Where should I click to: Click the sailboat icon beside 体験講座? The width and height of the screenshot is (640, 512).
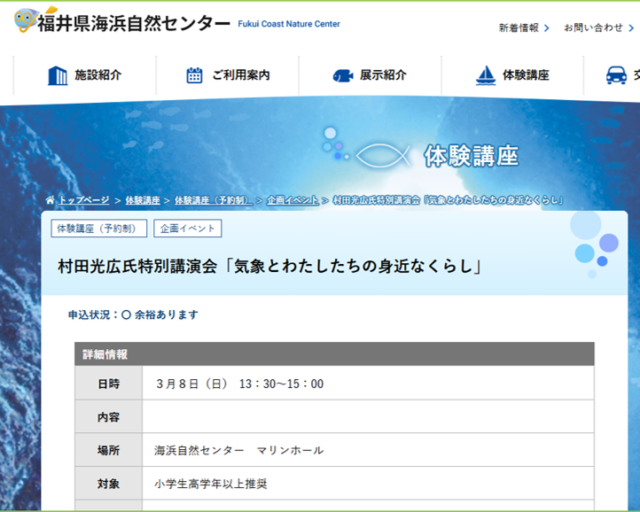pyautogui.click(x=485, y=75)
